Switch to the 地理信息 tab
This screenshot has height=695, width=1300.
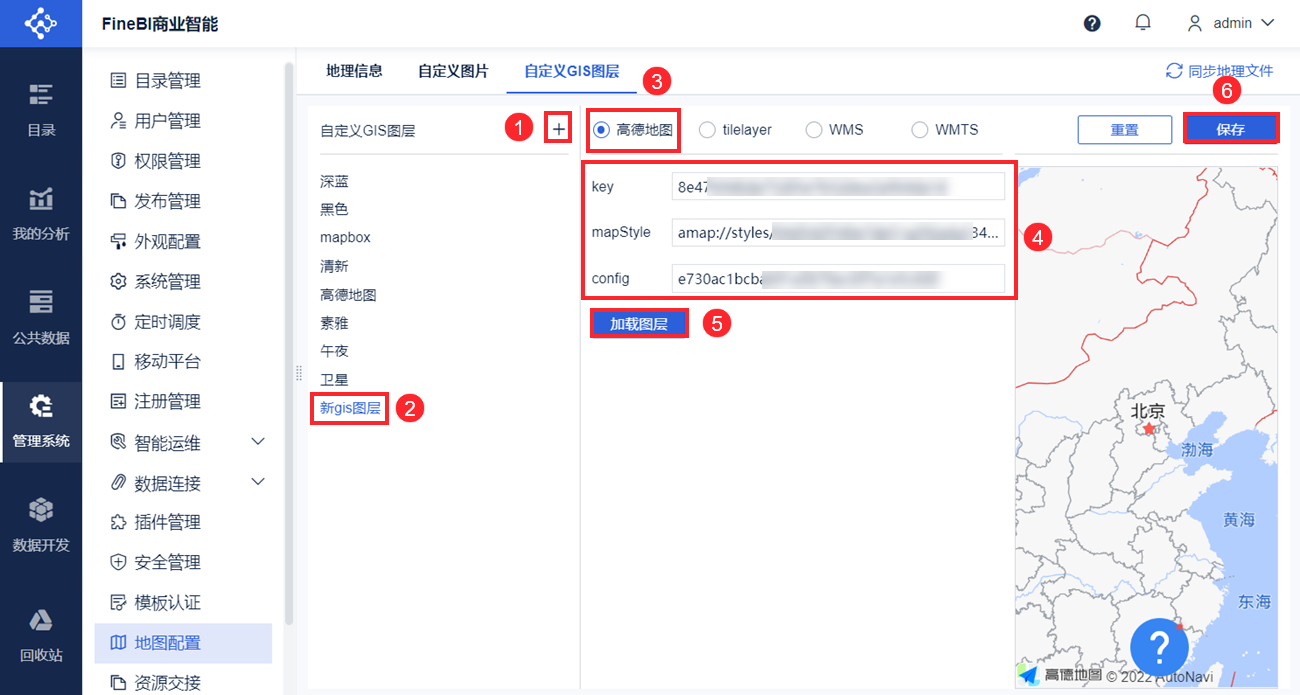click(x=354, y=71)
